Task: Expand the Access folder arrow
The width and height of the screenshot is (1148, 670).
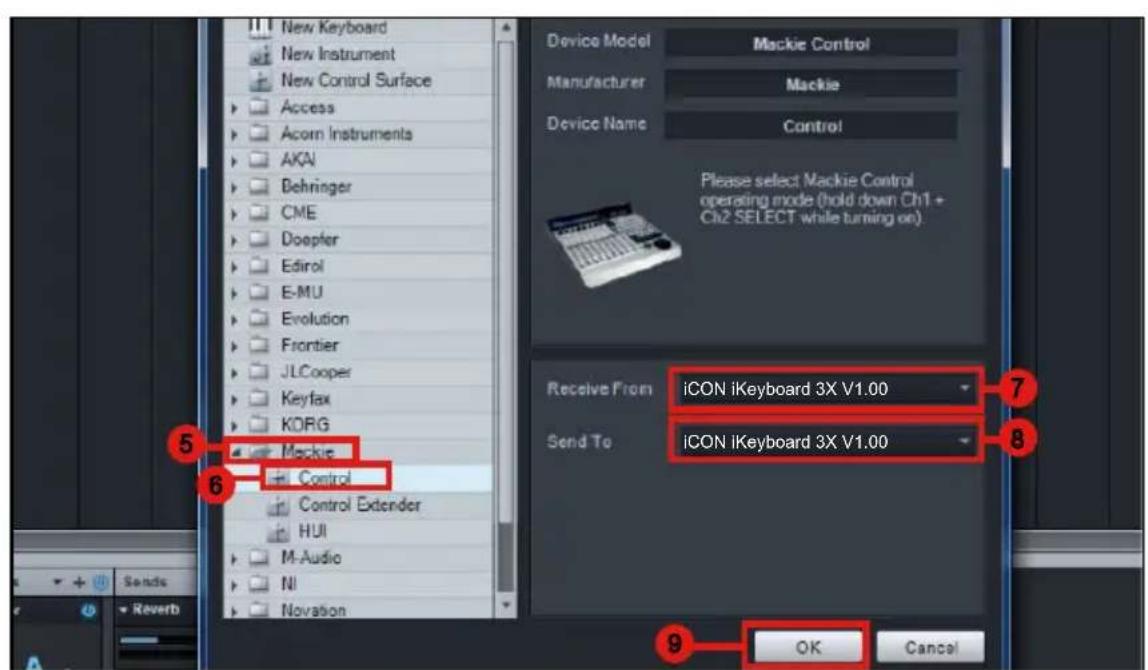Action: tap(234, 108)
